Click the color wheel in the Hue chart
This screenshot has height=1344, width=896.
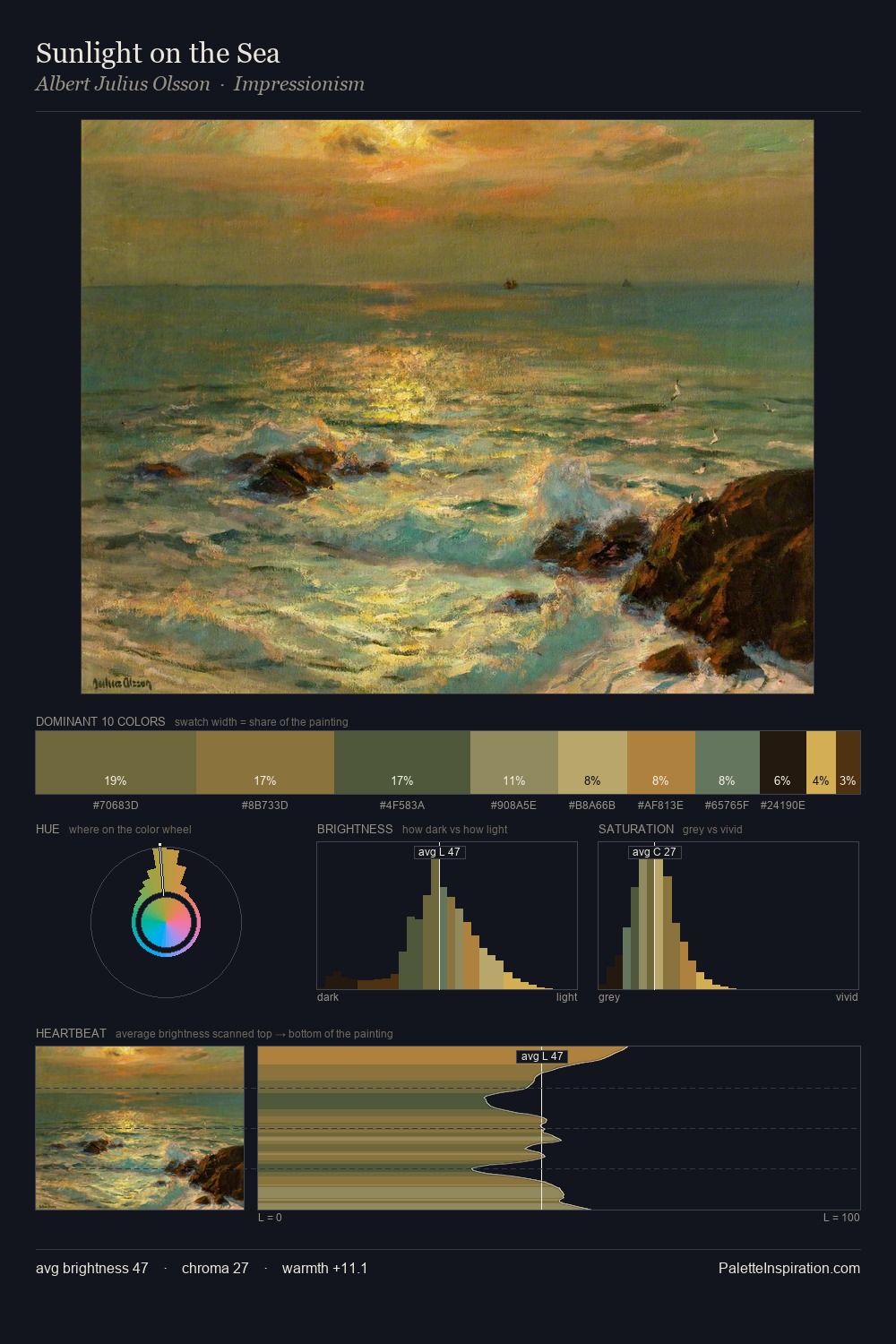click(x=166, y=922)
